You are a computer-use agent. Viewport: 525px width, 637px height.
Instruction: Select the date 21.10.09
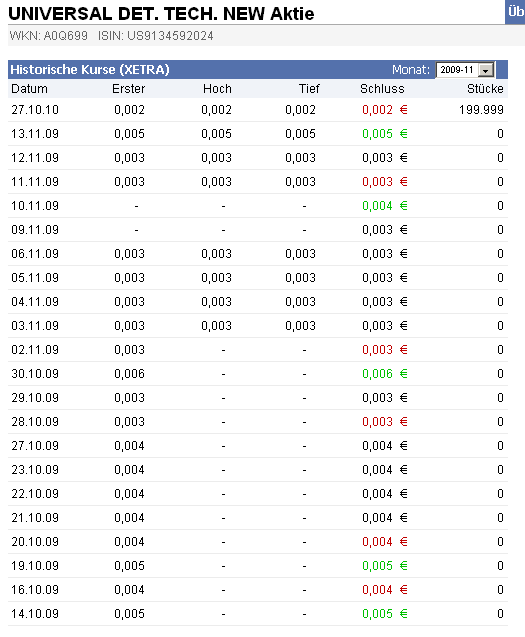tap(35, 518)
